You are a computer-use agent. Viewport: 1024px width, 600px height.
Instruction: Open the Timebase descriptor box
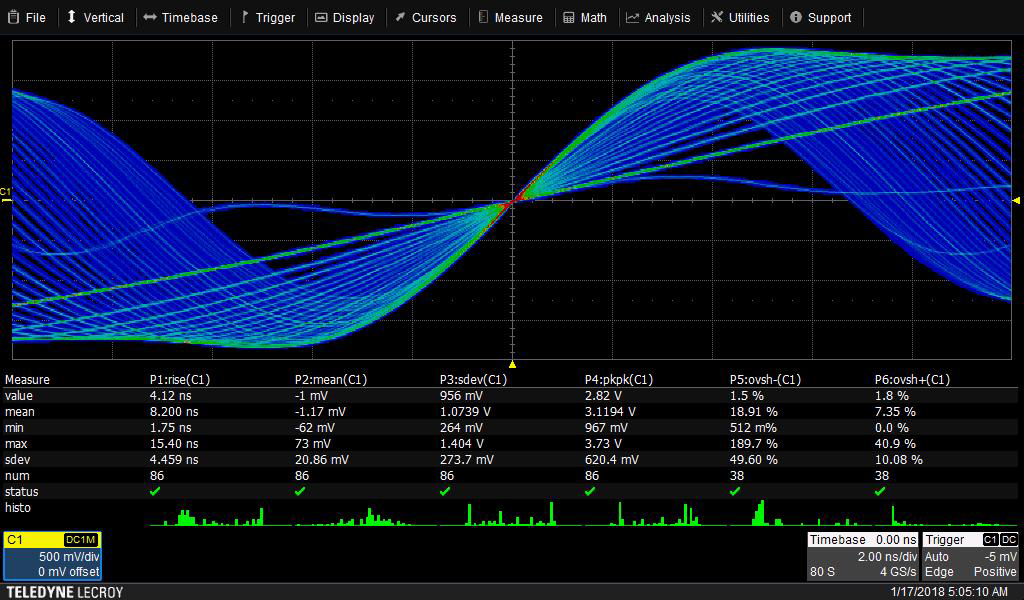[x=863, y=555]
